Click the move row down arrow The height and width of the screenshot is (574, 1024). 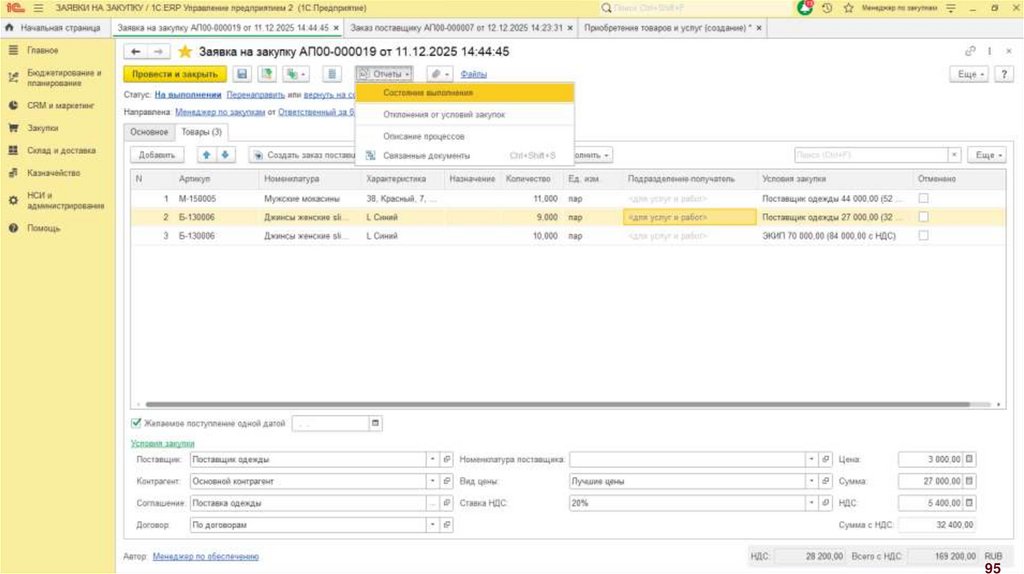(225, 155)
